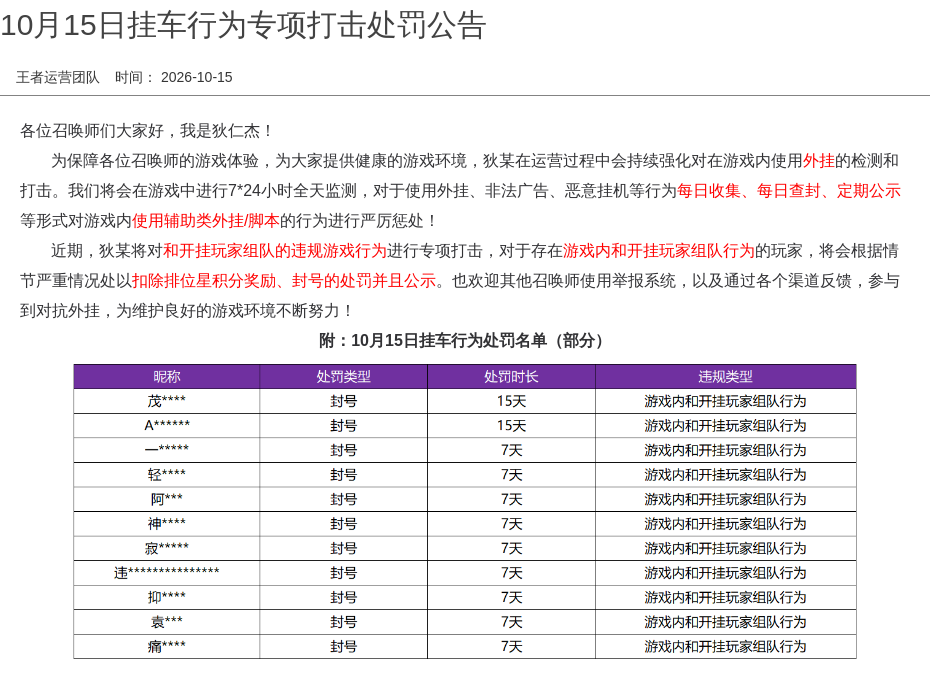Click the 7天 duration in 痛**** row
Screen dimensions: 930x687
click(x=511, y=647)
